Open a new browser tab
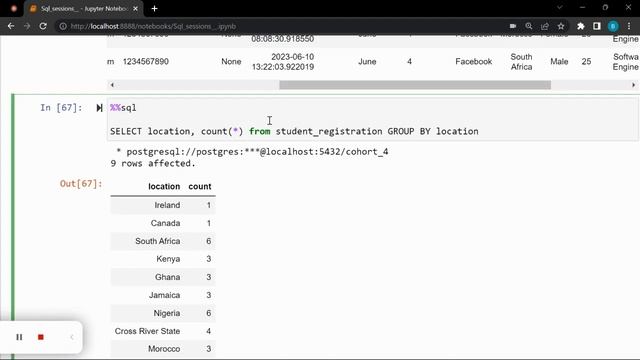The width and height of the screenshot is (640, 360). [x=154, y=9]
